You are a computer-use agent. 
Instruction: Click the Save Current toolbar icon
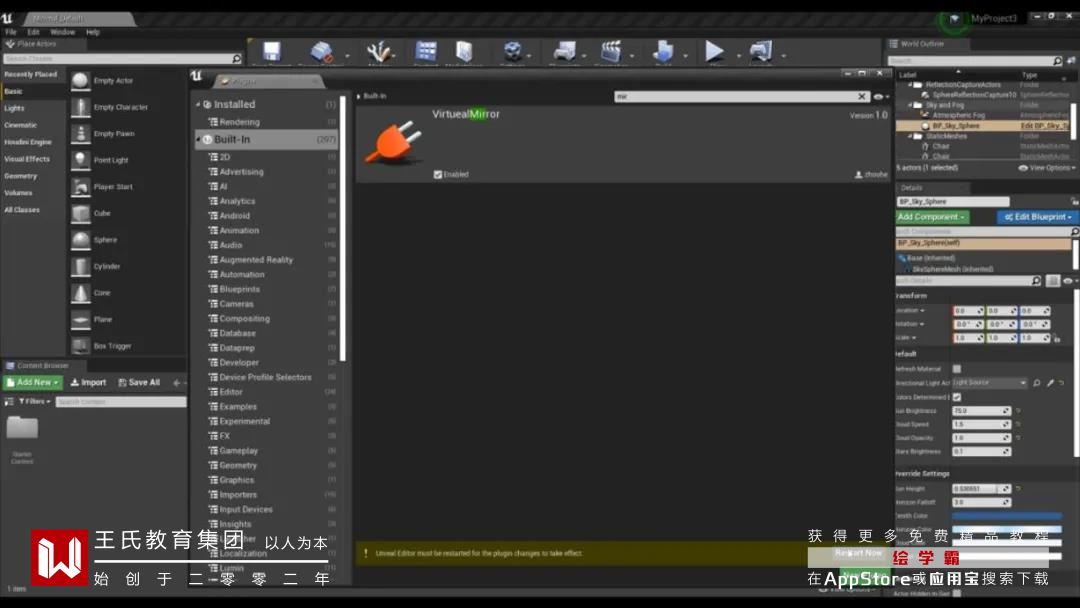click(x=271, y=52)
